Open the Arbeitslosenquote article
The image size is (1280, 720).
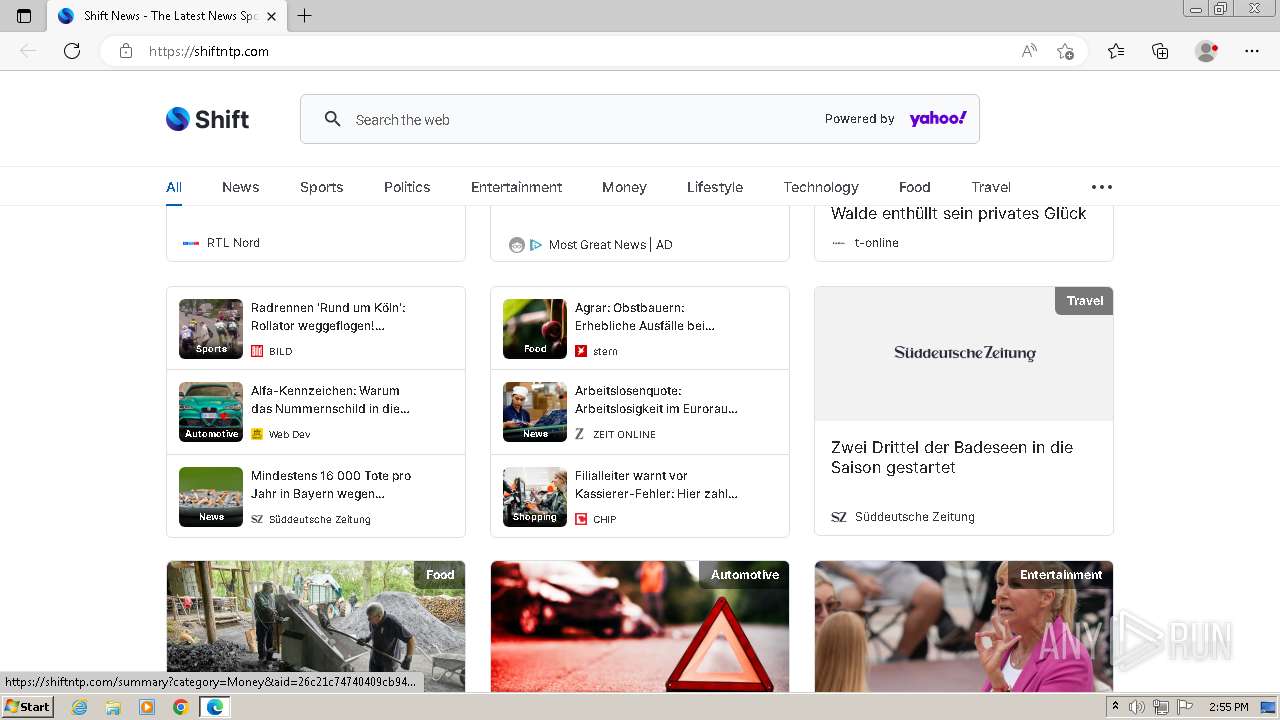pos(656,400)
